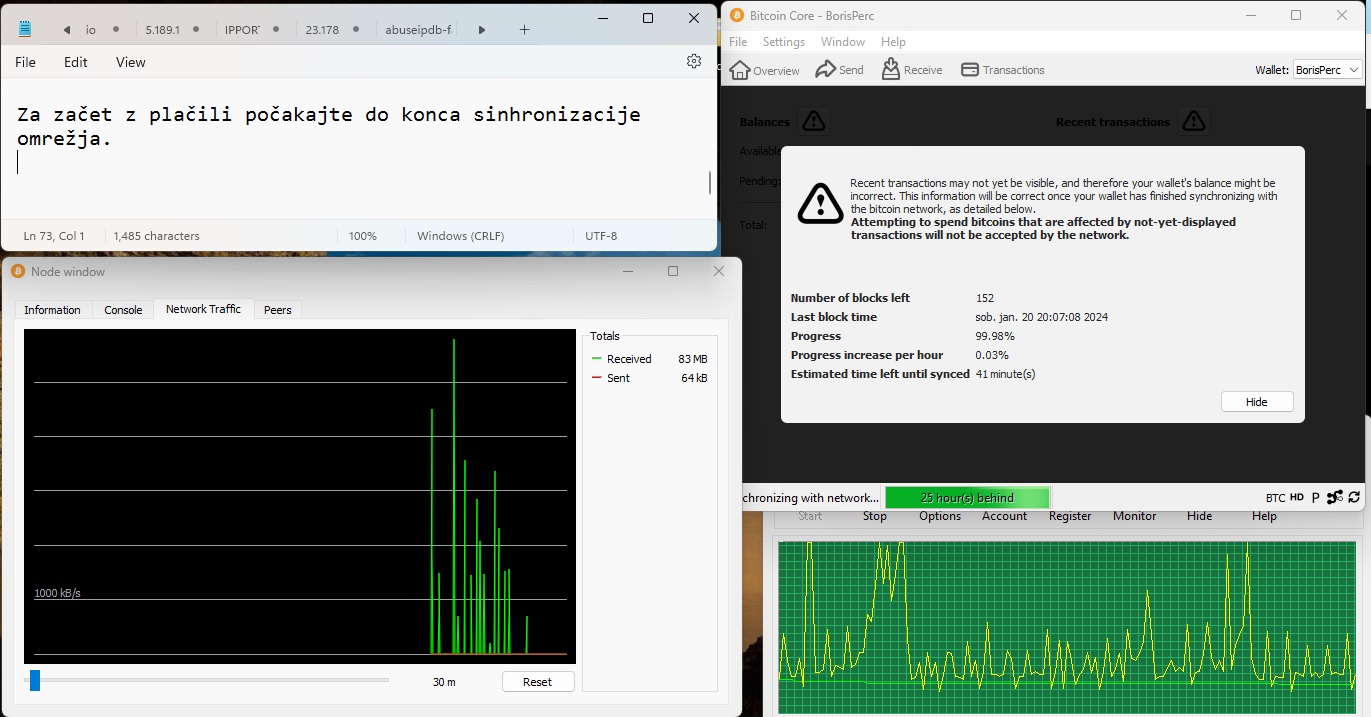This screenshot has width=1371, height=717.
Task: Click Monitor in the monitor window toolbar
Action: pos(1135,516)
